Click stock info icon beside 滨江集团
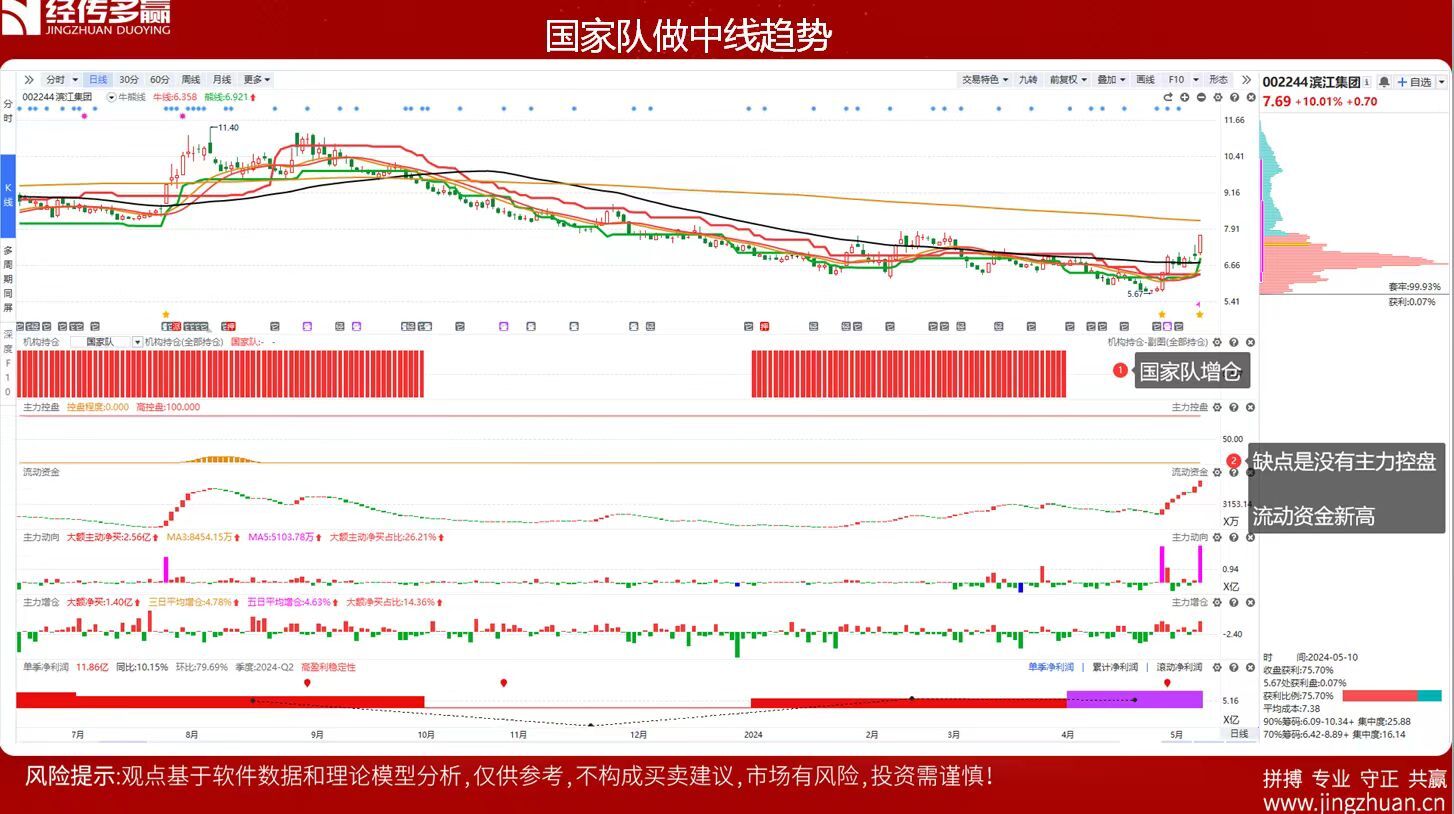The image size is (1454, 814). [1367, 82]
